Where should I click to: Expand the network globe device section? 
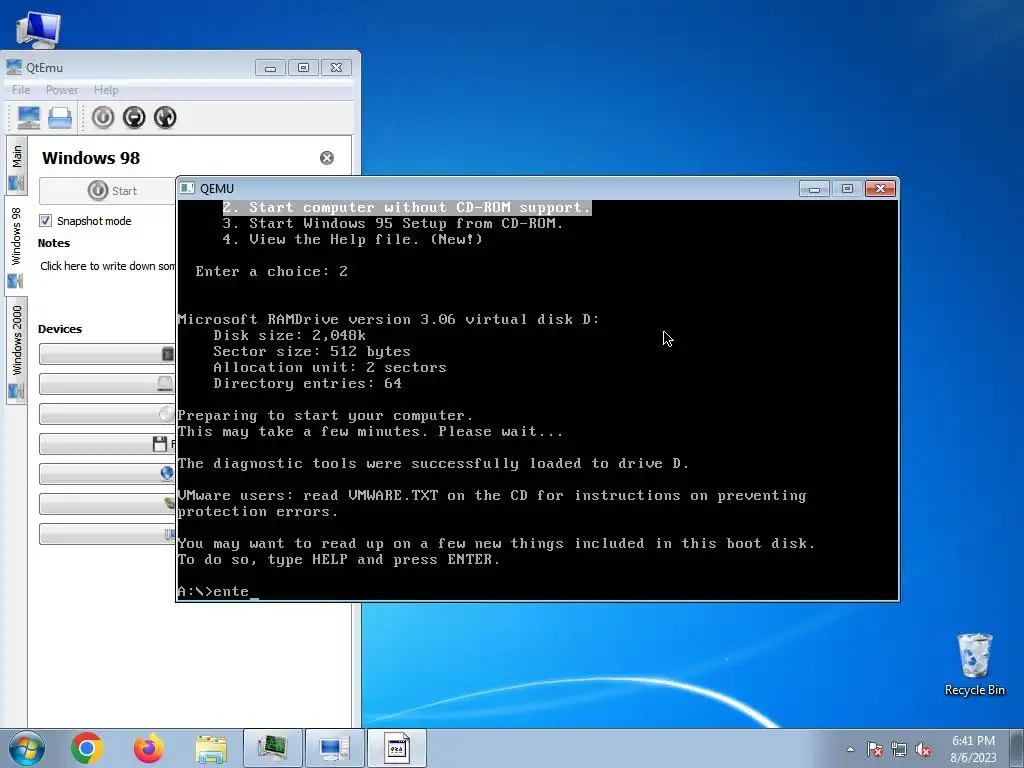tap(107, 474)
